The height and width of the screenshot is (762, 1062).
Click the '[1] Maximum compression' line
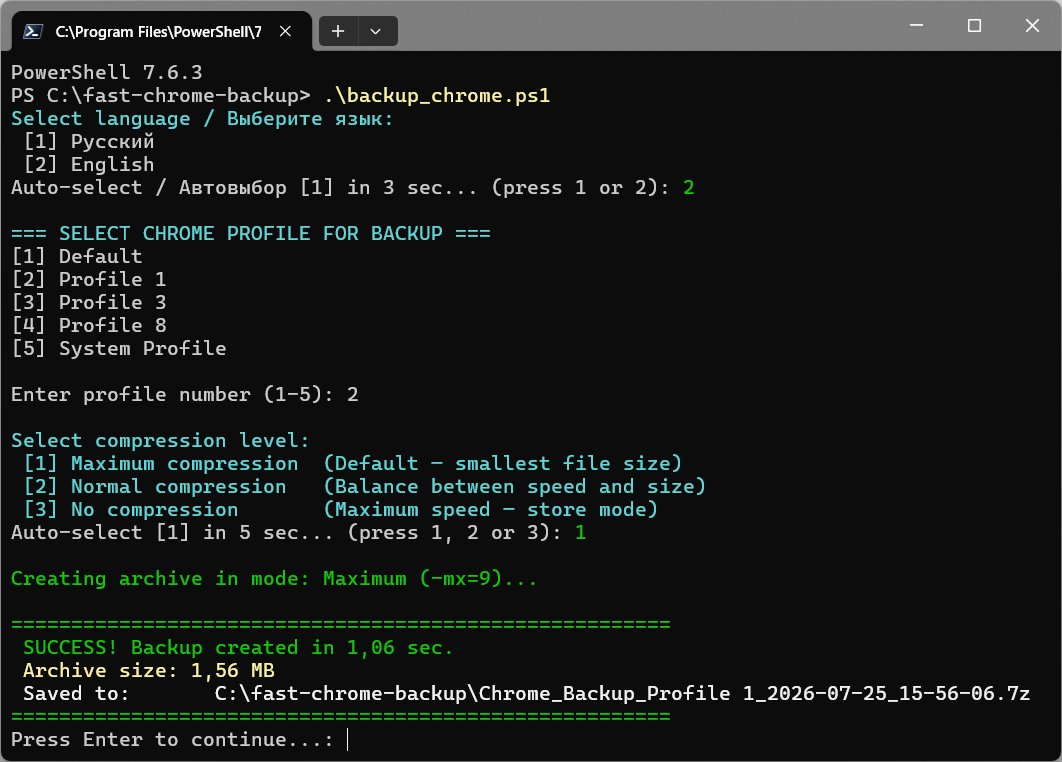click(x=352, y=464)
